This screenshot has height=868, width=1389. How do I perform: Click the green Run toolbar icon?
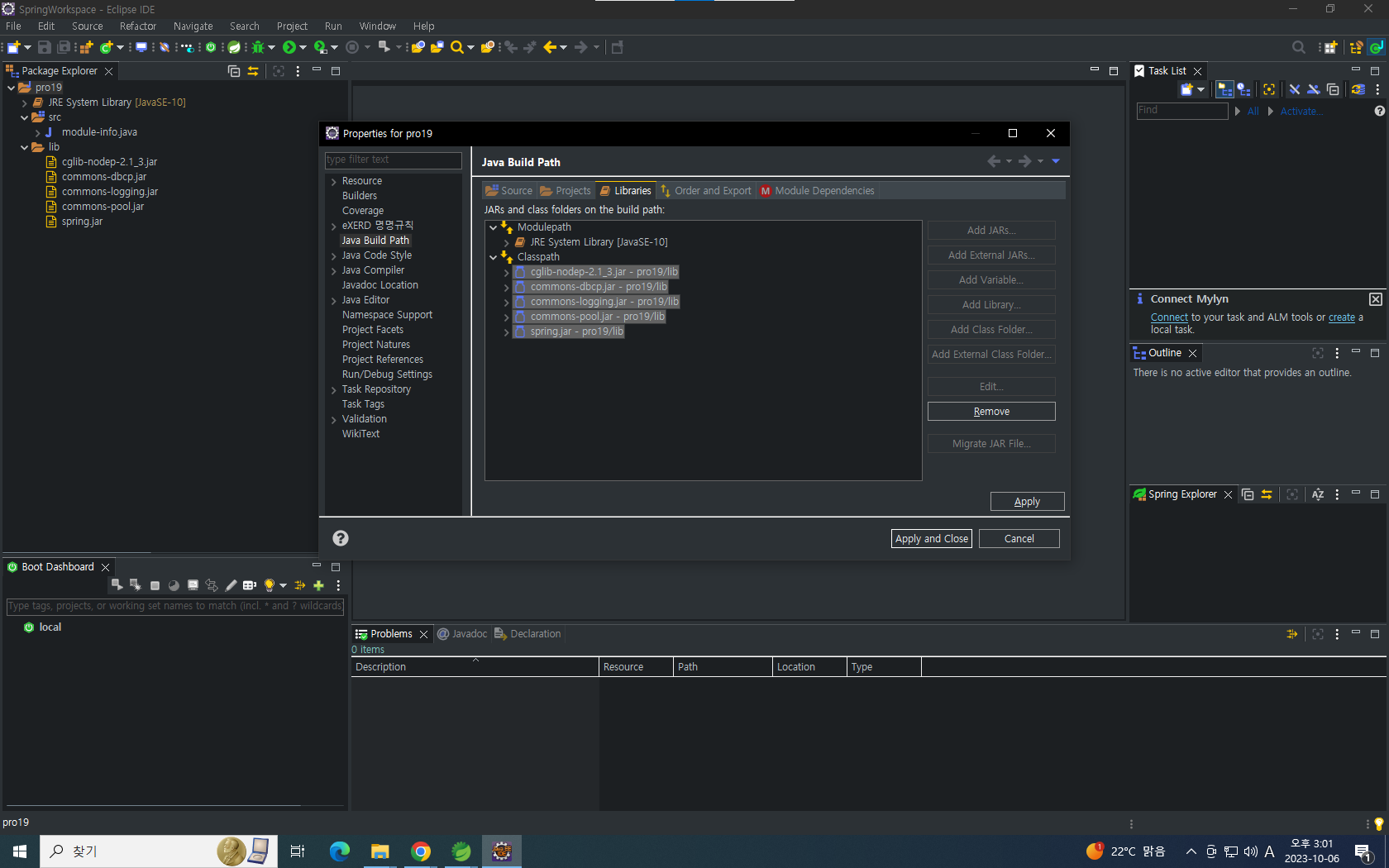click(x=289, y=47)
